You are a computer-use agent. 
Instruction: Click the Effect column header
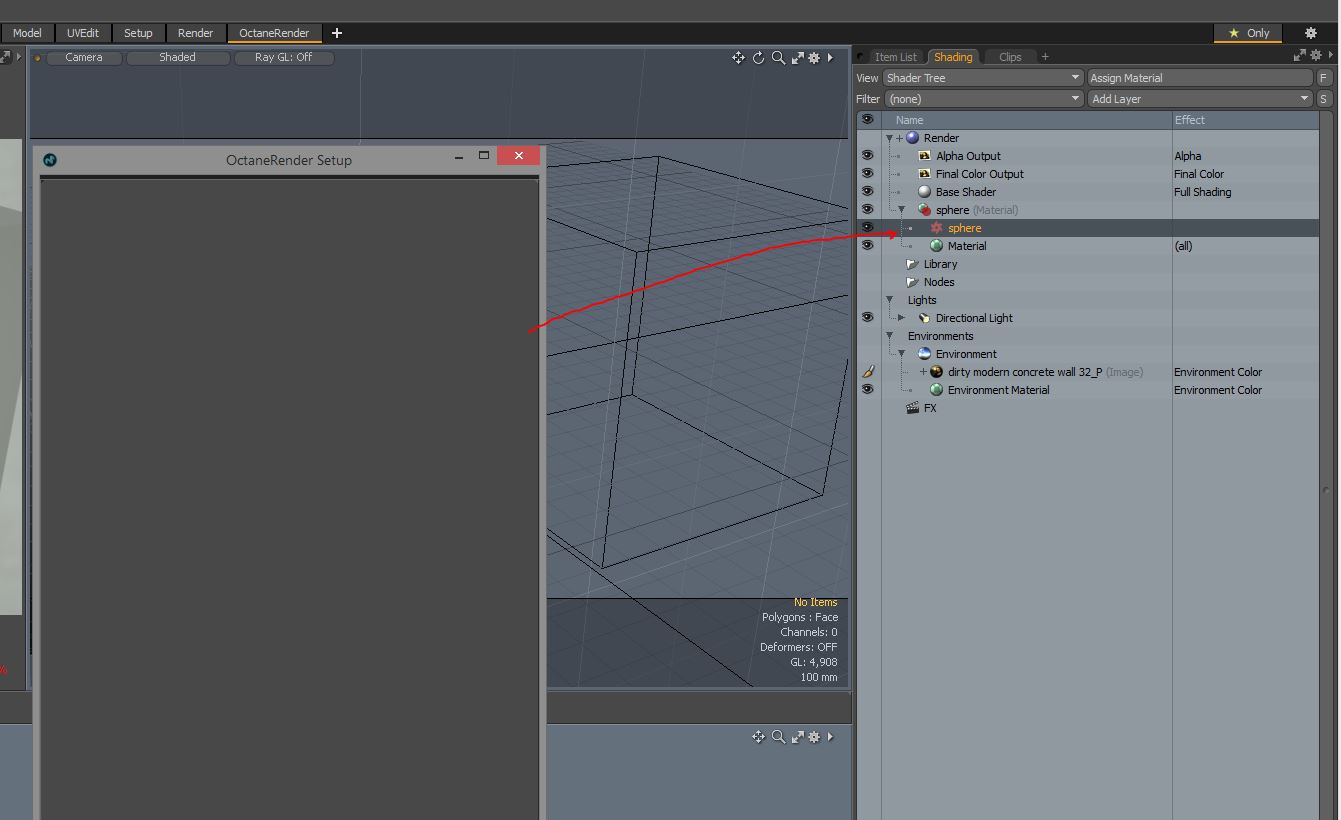(x=1245, y=120)
